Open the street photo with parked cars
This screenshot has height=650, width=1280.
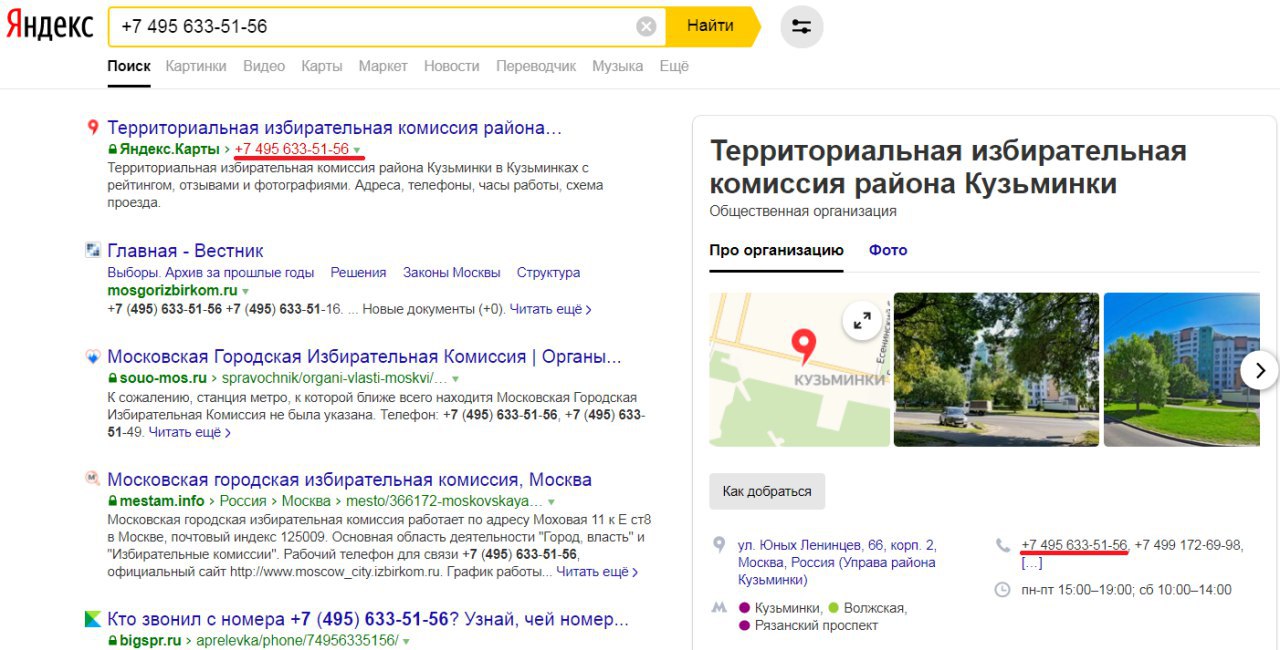tap(996, 369)
